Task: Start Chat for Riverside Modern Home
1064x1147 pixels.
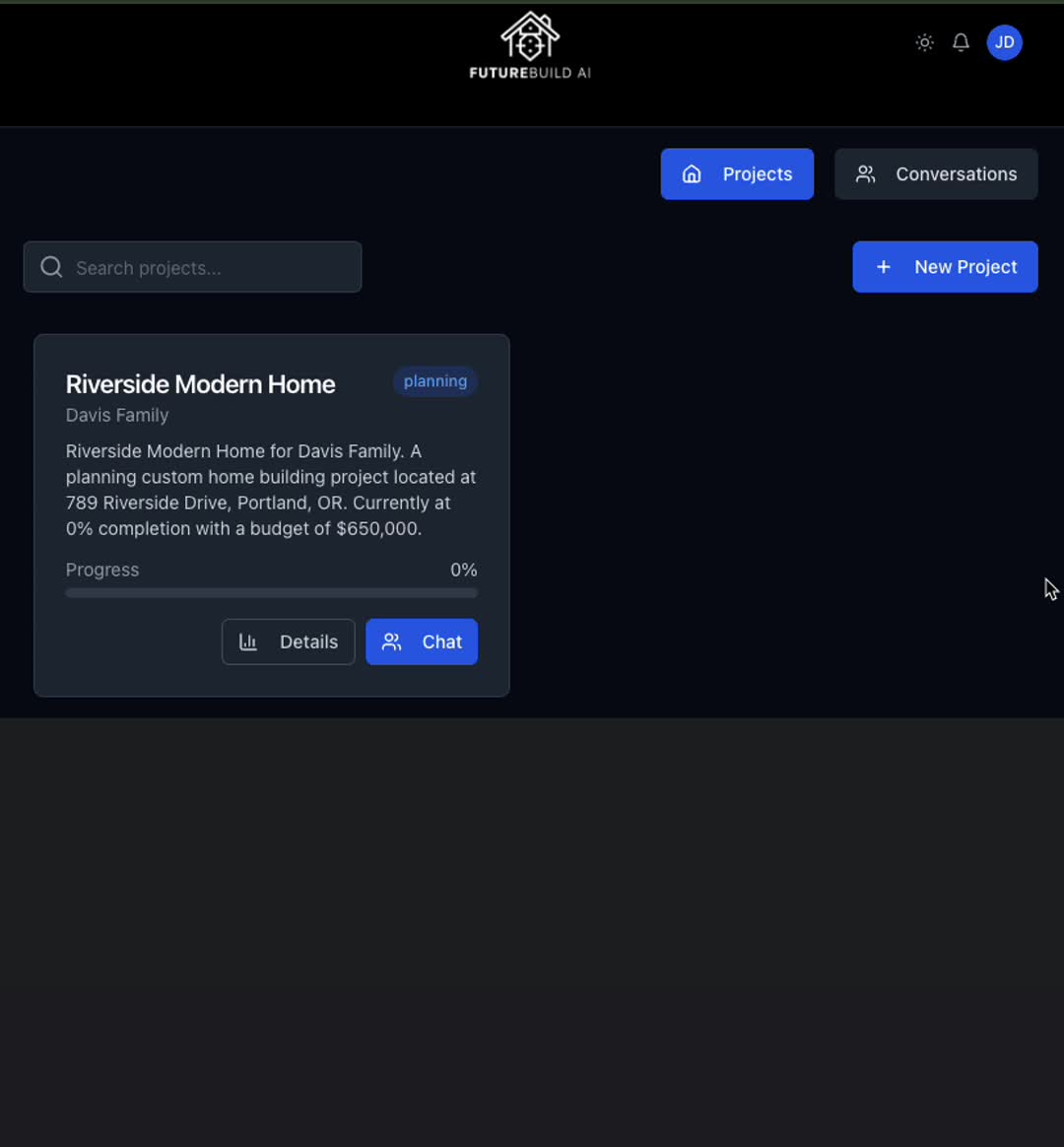Action: [x=422, y=641]
